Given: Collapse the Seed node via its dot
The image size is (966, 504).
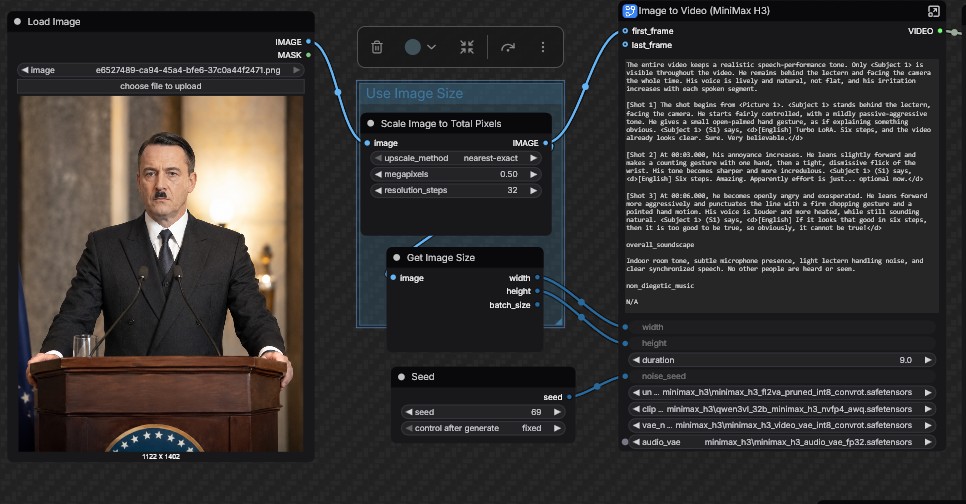Looking at the screenshot, I should (x=401, y=376).
